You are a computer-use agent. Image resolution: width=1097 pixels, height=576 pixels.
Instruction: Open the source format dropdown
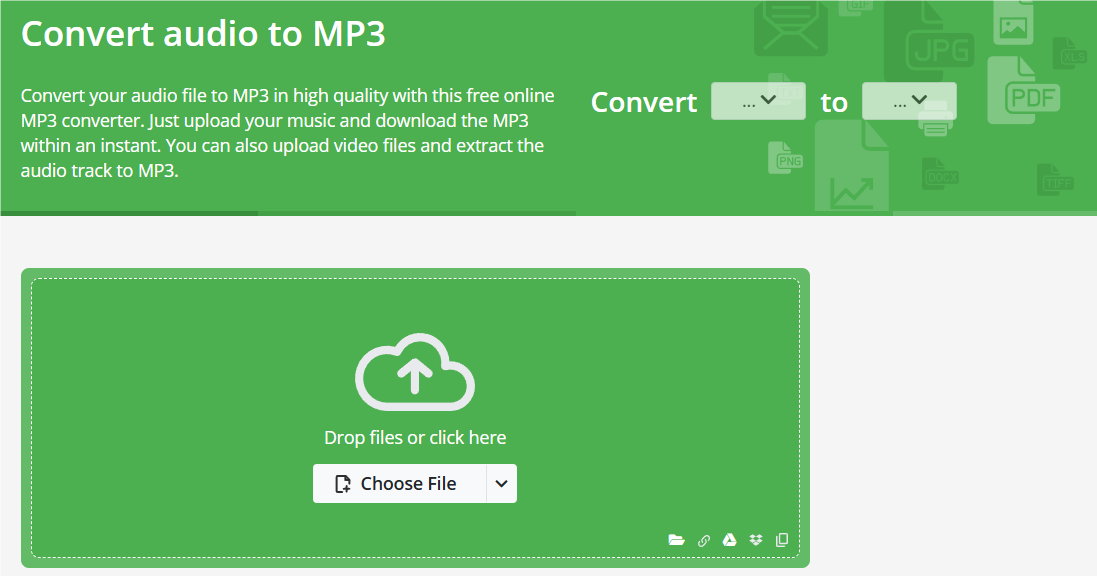point(758,100)
